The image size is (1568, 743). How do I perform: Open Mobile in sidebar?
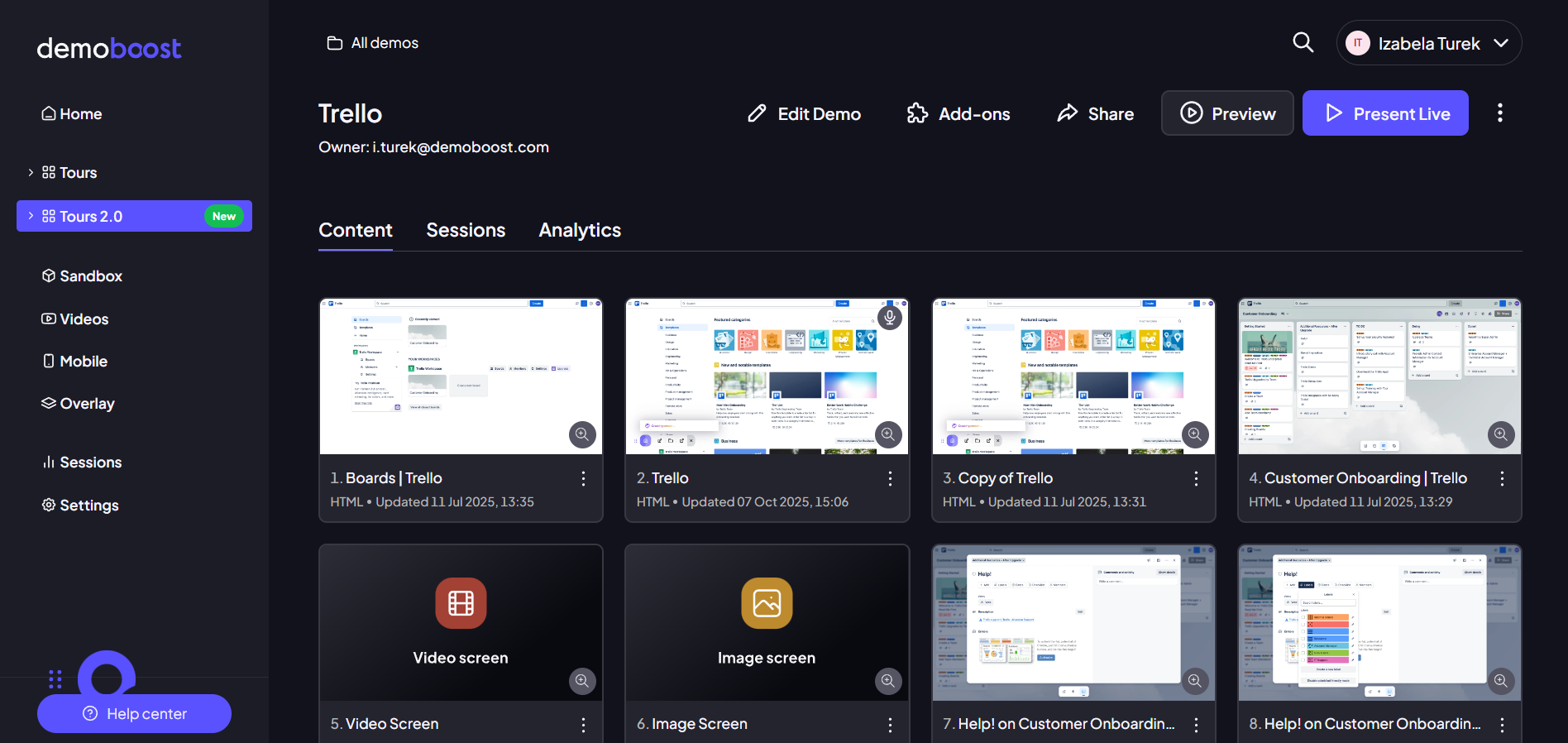pyautogui.click(x=74, y=362)
